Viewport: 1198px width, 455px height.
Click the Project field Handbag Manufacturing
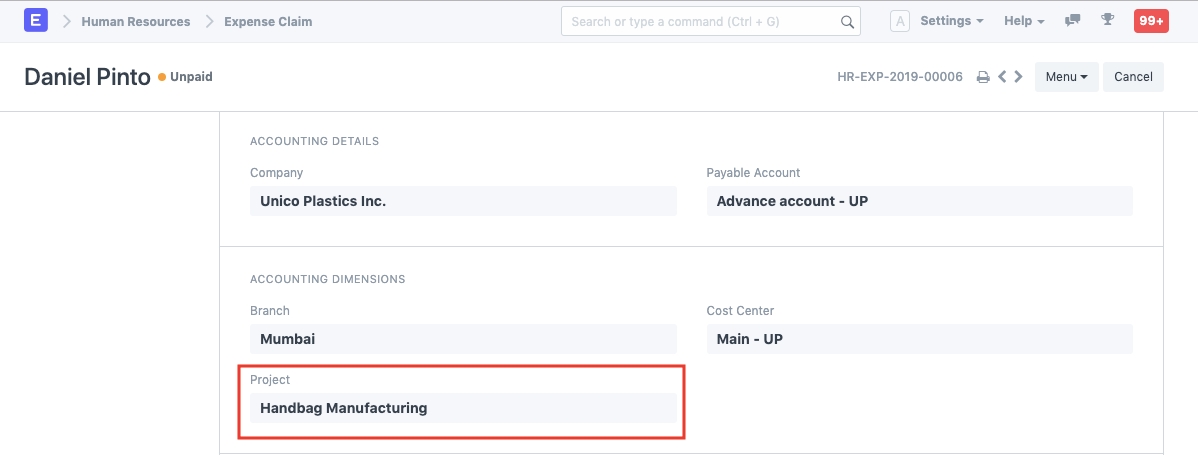pos(462,408)
